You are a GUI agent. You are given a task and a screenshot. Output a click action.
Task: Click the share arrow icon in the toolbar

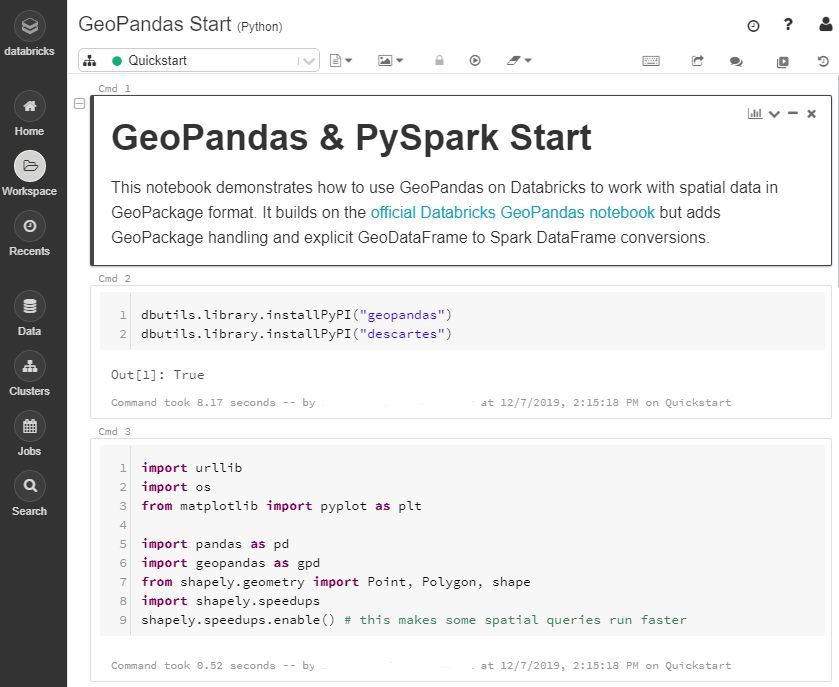[697, 61]
